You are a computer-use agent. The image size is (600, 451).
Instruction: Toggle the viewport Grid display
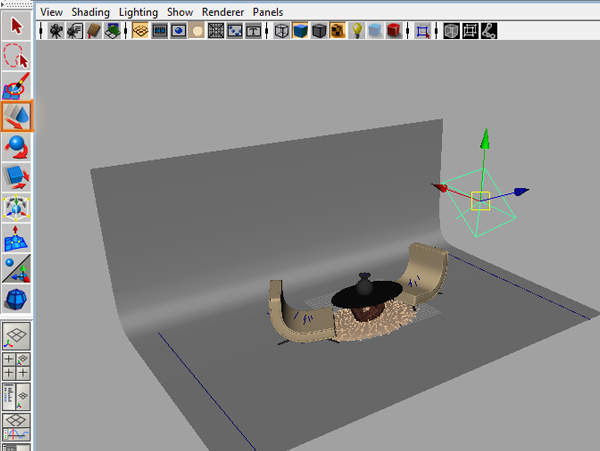click(140, 31)
